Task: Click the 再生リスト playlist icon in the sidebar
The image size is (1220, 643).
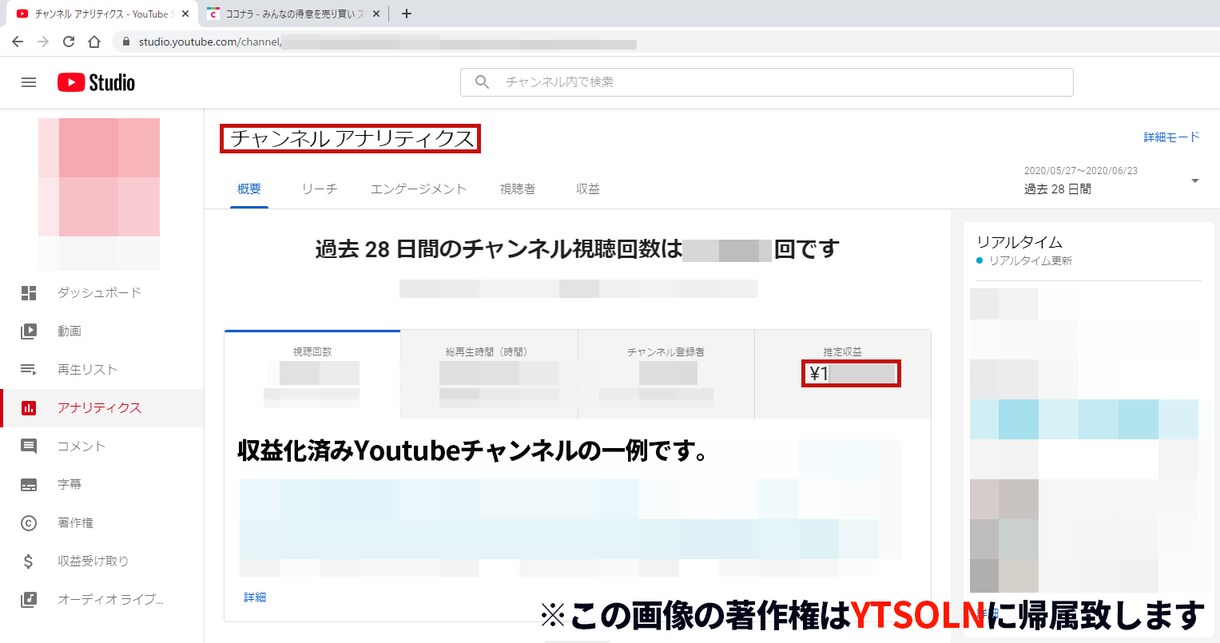Action: 29,369
